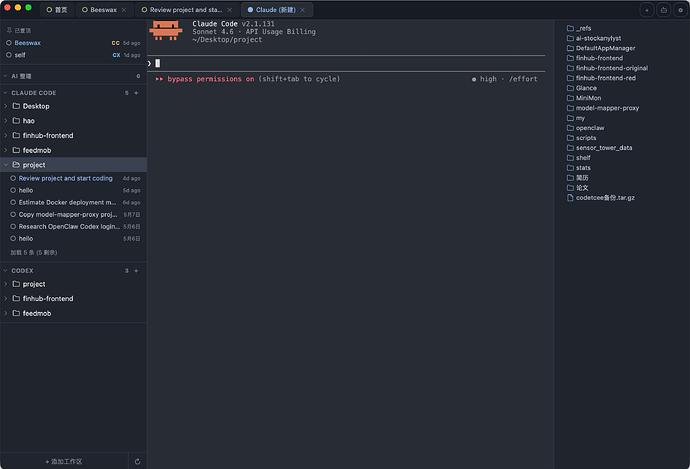
Task: Open the model-mapper-proxy folder
Action: tap(603, 108)
